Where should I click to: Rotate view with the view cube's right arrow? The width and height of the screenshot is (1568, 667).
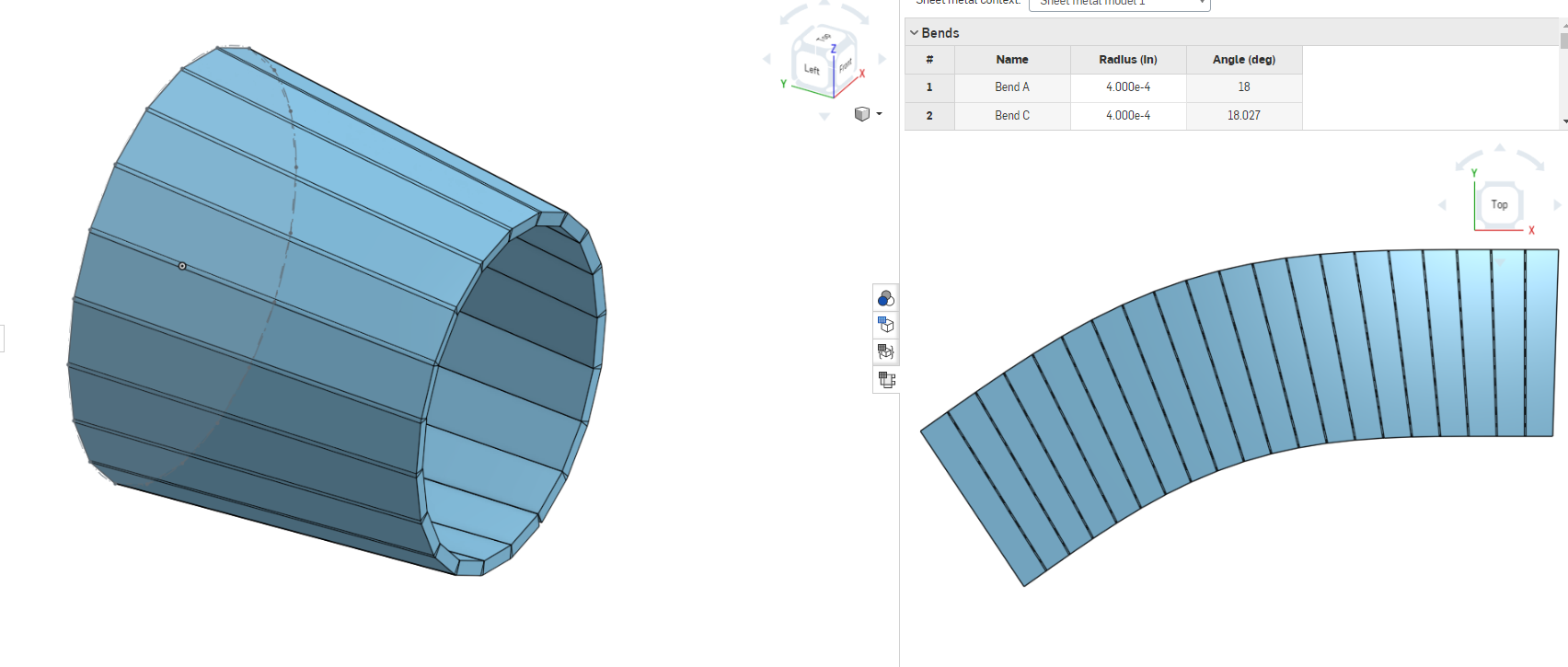click(x=882, y=59)
